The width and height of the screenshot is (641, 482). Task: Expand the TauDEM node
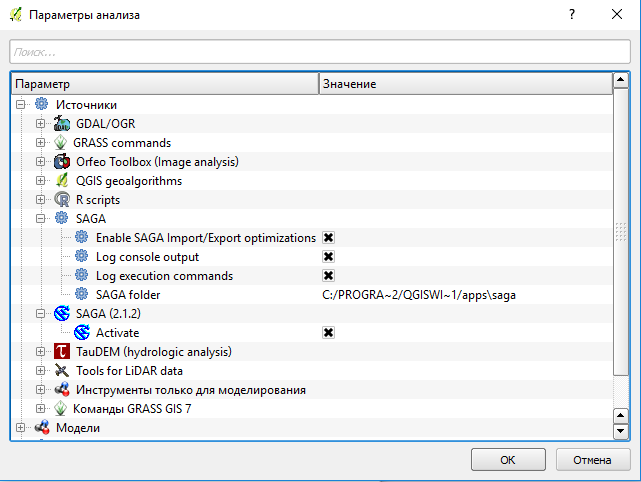point(40,351)
